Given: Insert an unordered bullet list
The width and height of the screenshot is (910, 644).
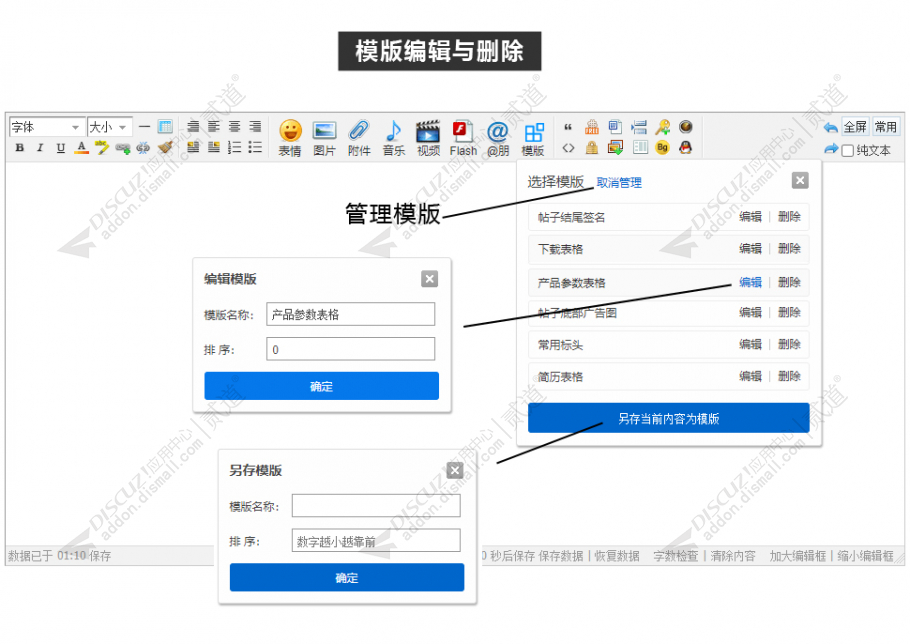Looking at the screenshot, I should (x=255, y=147).
